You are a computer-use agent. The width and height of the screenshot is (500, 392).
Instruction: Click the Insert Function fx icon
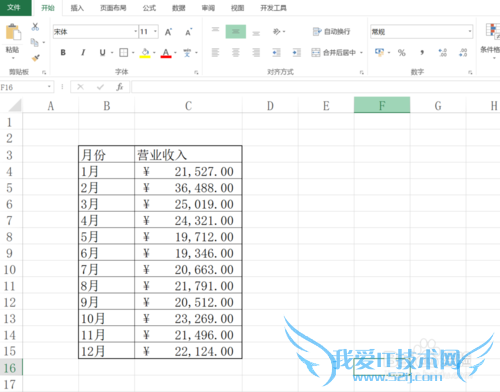coord(119,87)
